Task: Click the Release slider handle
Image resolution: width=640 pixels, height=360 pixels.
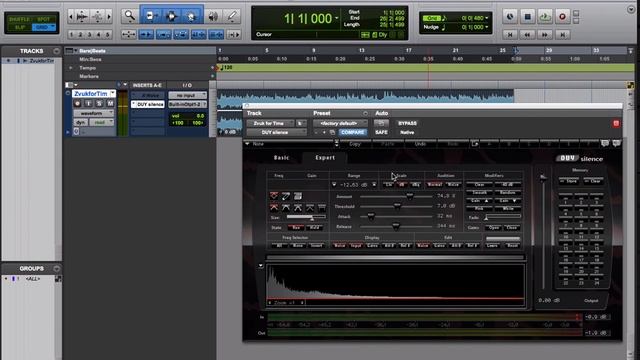Action: (396, 226)
